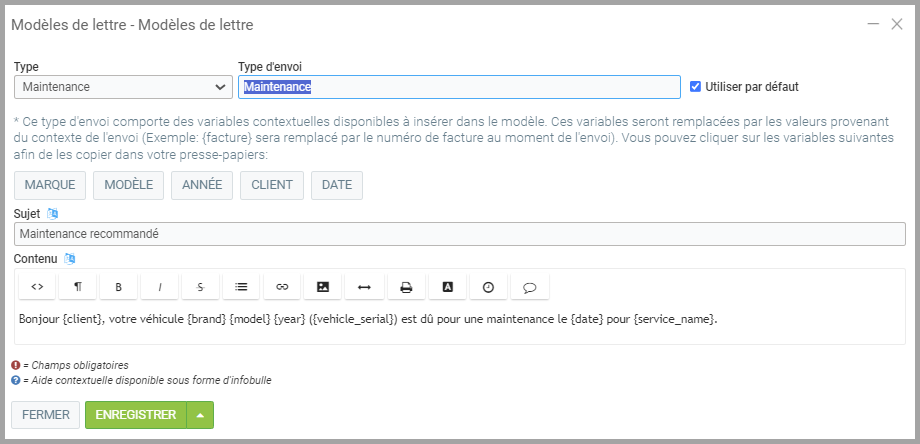This screenshot has height=444, width=920.
Task: Open paragraph format options in editor toolbar
Action: click(x=78, y=287)
